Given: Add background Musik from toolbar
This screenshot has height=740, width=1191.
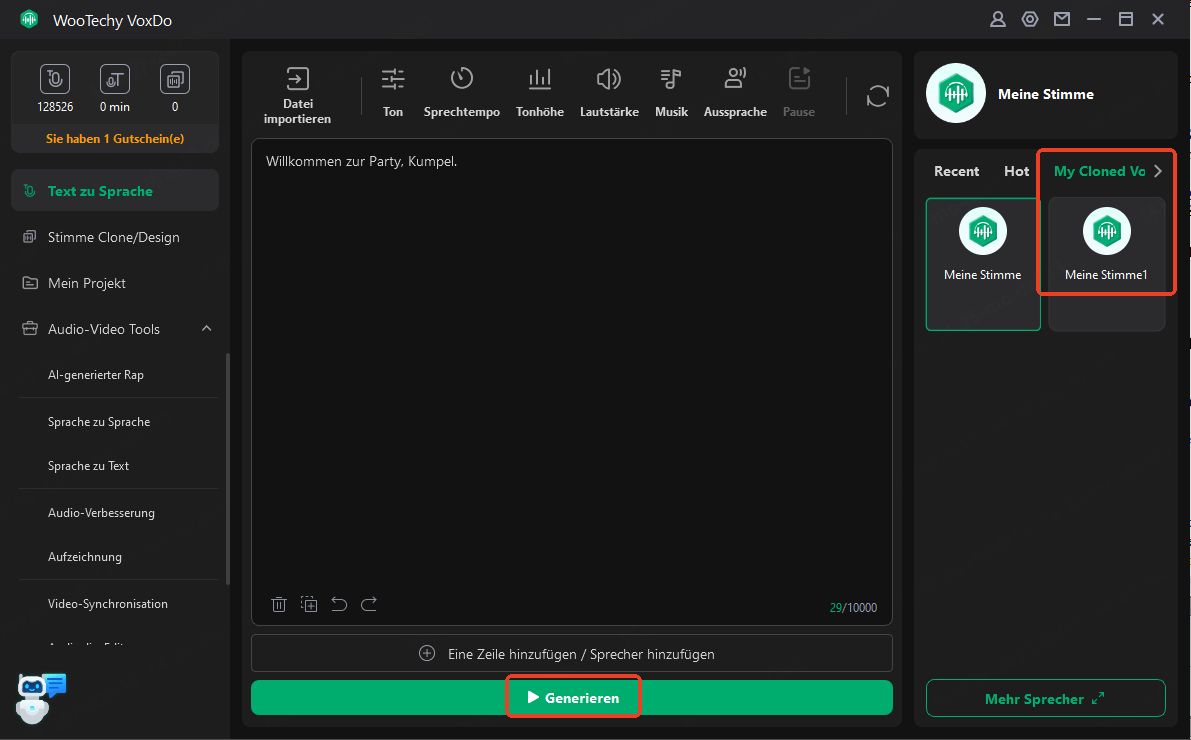Looking at the screenshot, I should pos(671,80).
